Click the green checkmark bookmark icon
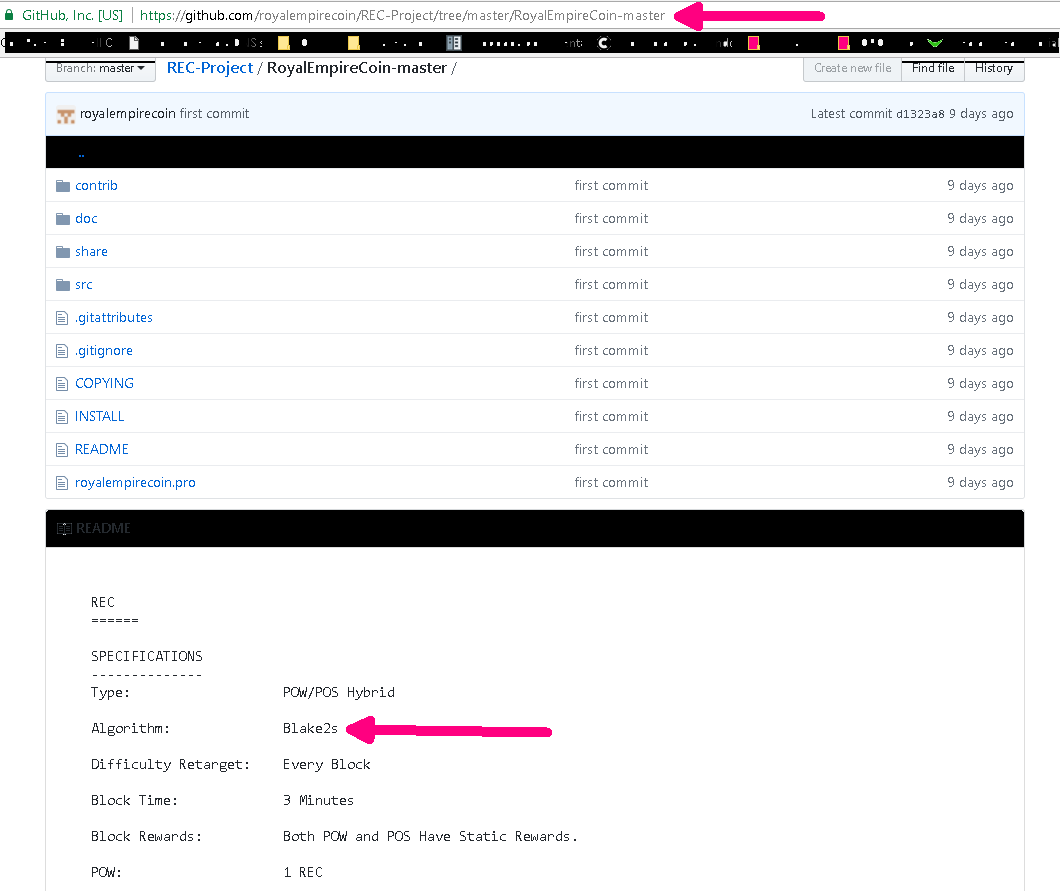1060x891 pixels. point(935,43)
